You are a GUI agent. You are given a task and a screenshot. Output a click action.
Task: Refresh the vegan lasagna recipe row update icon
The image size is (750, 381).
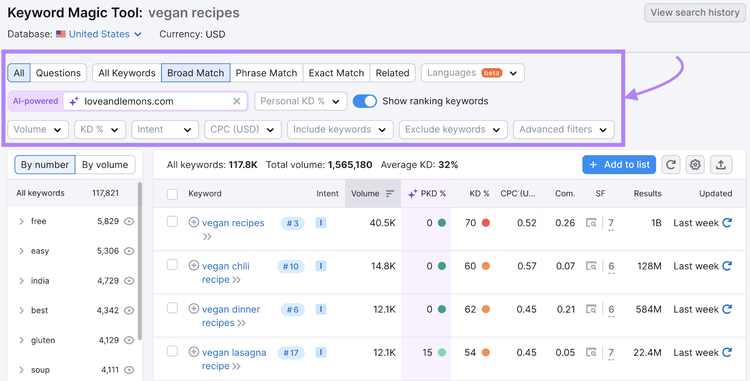point(727,352)
